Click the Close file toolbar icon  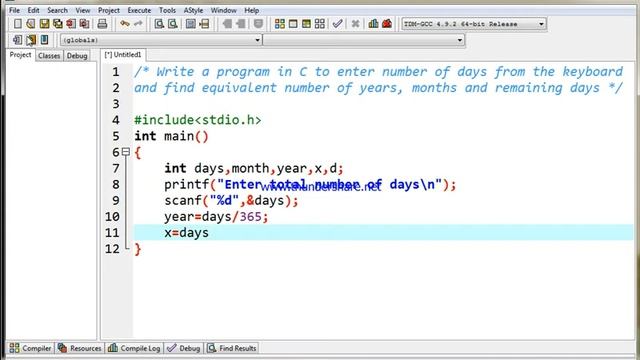[x=71, y=24]
